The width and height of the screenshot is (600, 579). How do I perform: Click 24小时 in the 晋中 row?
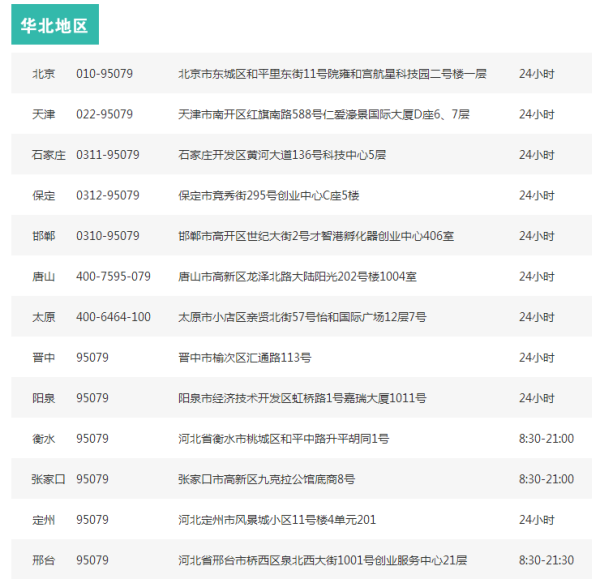536,357
